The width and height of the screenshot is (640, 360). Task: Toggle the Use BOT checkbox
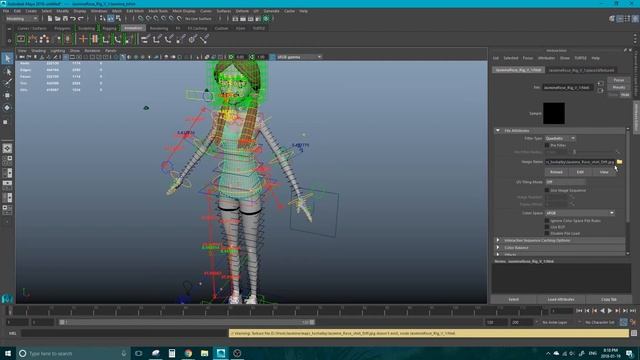(547, 227)
